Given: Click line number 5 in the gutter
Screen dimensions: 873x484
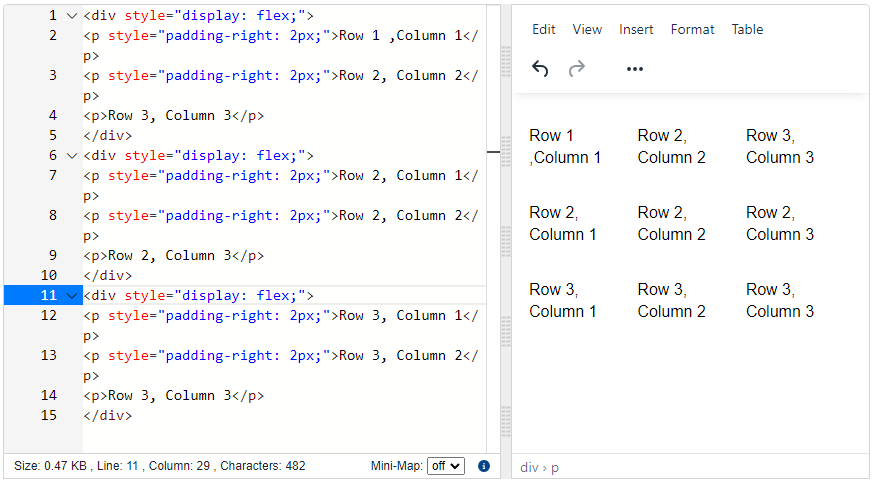Looking at the screenshot, I should point(52,135).
